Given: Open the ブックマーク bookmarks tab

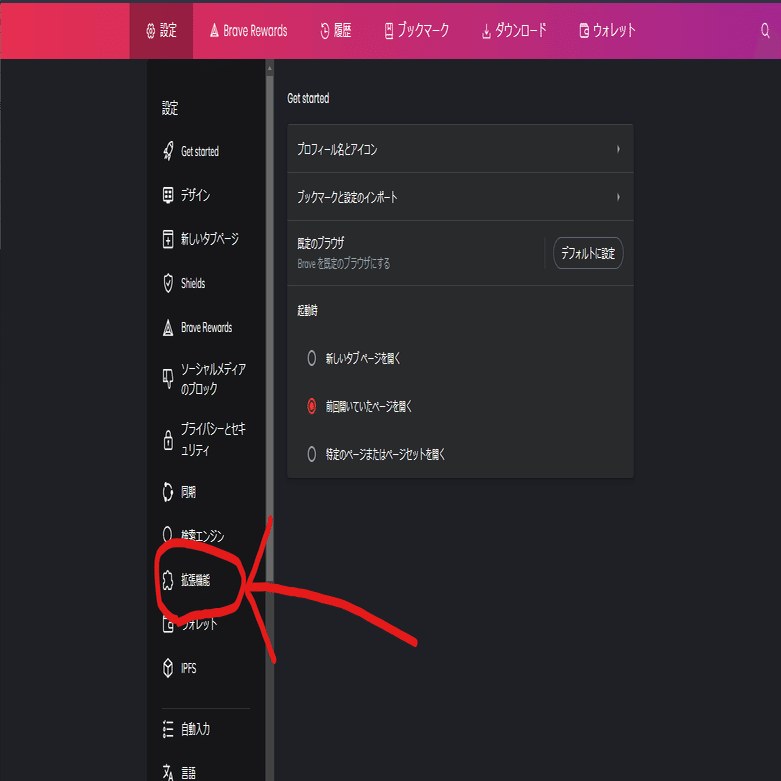Looking at the screenshot, I should click(416, 30).
